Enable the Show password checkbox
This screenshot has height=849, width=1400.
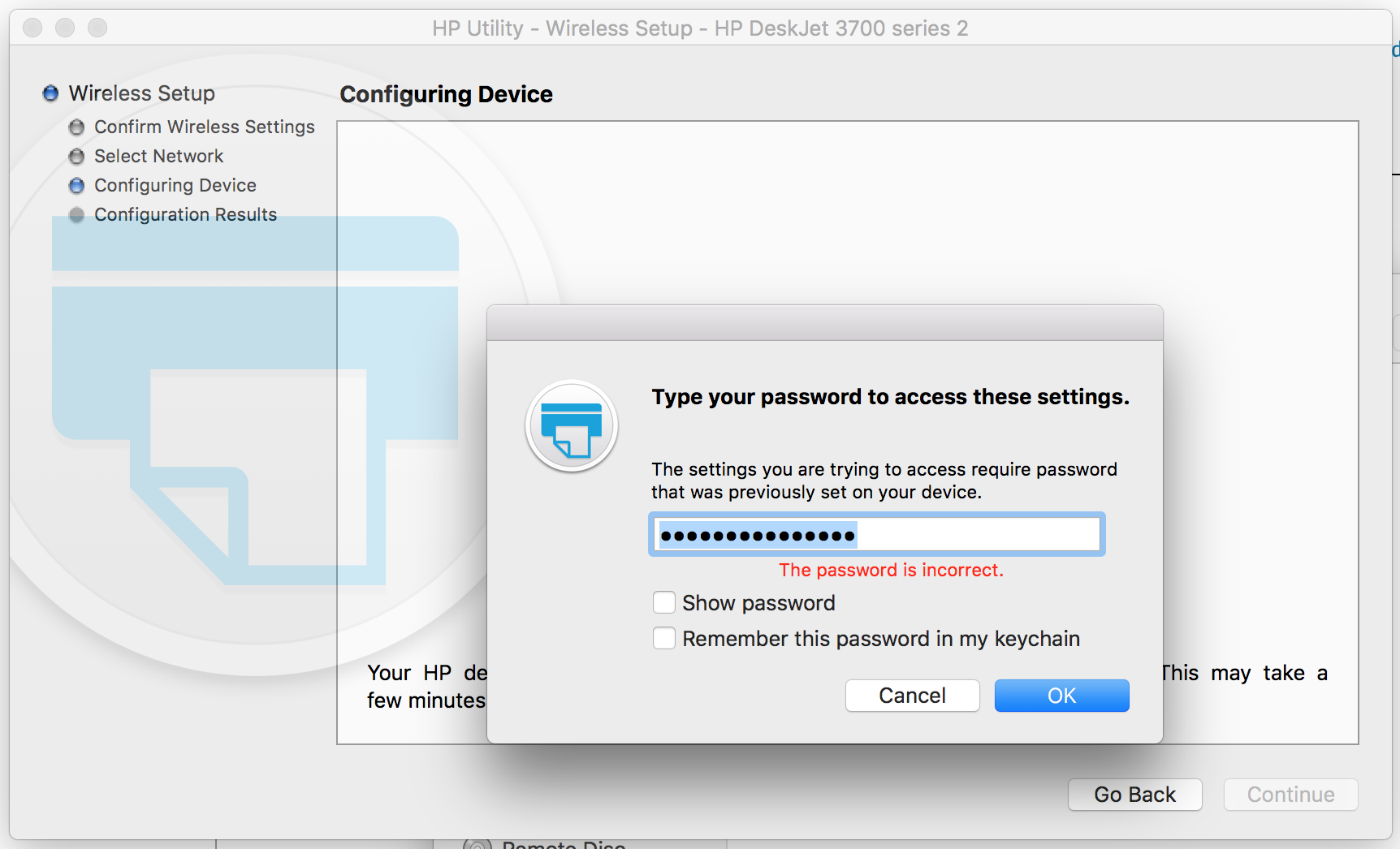664,602
